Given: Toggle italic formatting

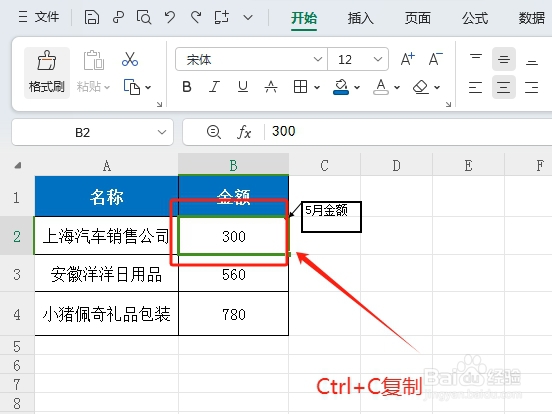Looking at the screenshot, I should (214, 87).
